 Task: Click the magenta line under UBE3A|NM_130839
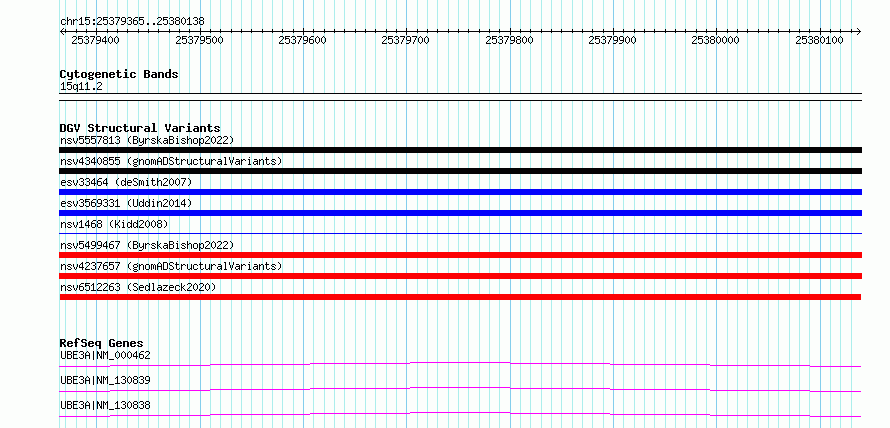click(460, 389)
